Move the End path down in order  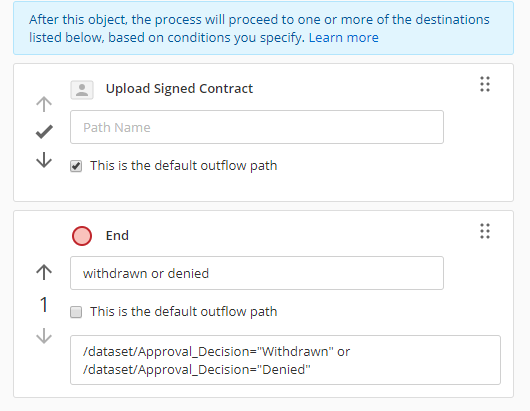point(44,336)
